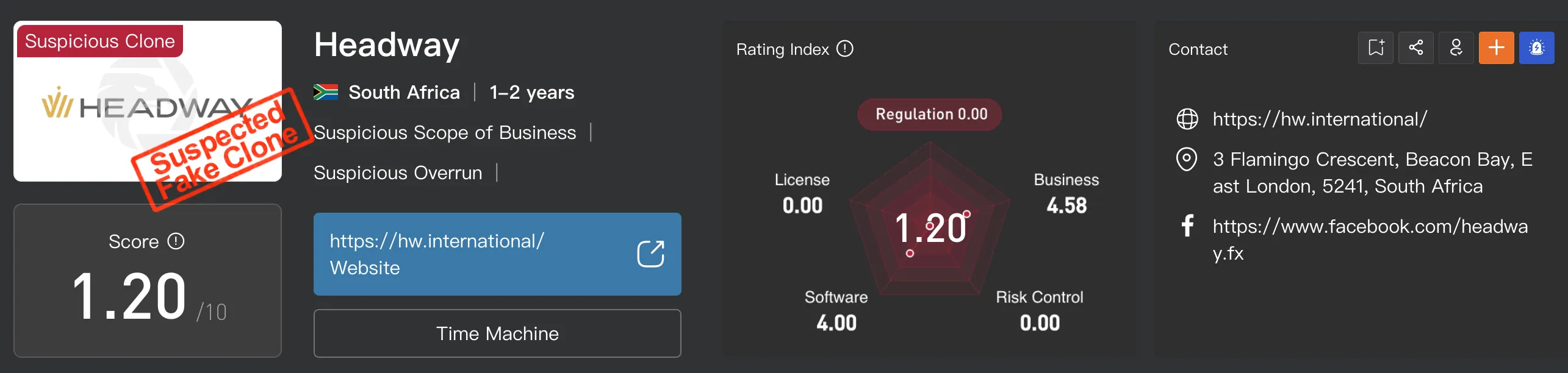Viewport: 1568px width, 373px height.
Task: Click the Rating Index info icon
Action: tap(845, 49)
